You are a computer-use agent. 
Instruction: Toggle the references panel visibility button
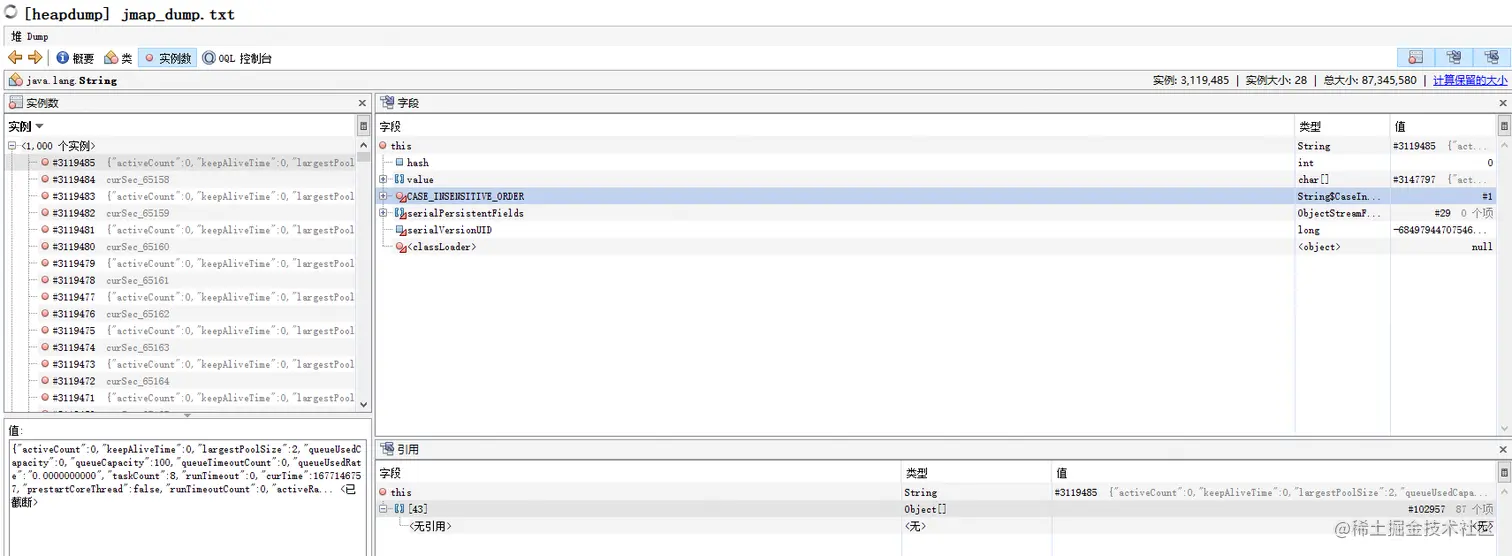(x=1490, y=58)
